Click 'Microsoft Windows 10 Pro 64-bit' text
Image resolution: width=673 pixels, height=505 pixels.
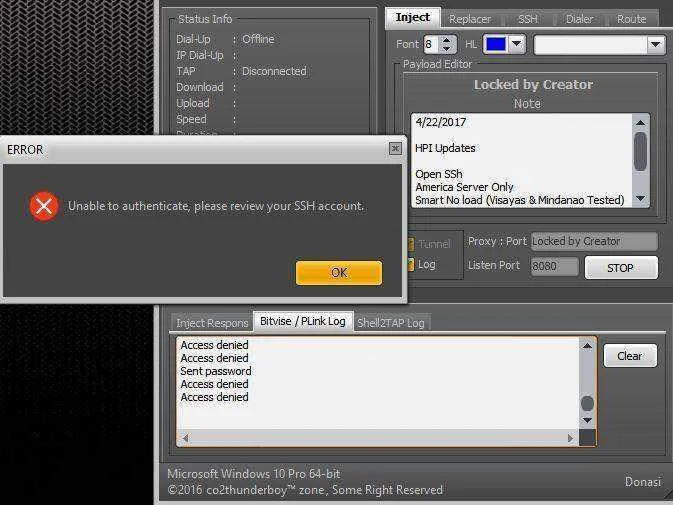[253, 474]
